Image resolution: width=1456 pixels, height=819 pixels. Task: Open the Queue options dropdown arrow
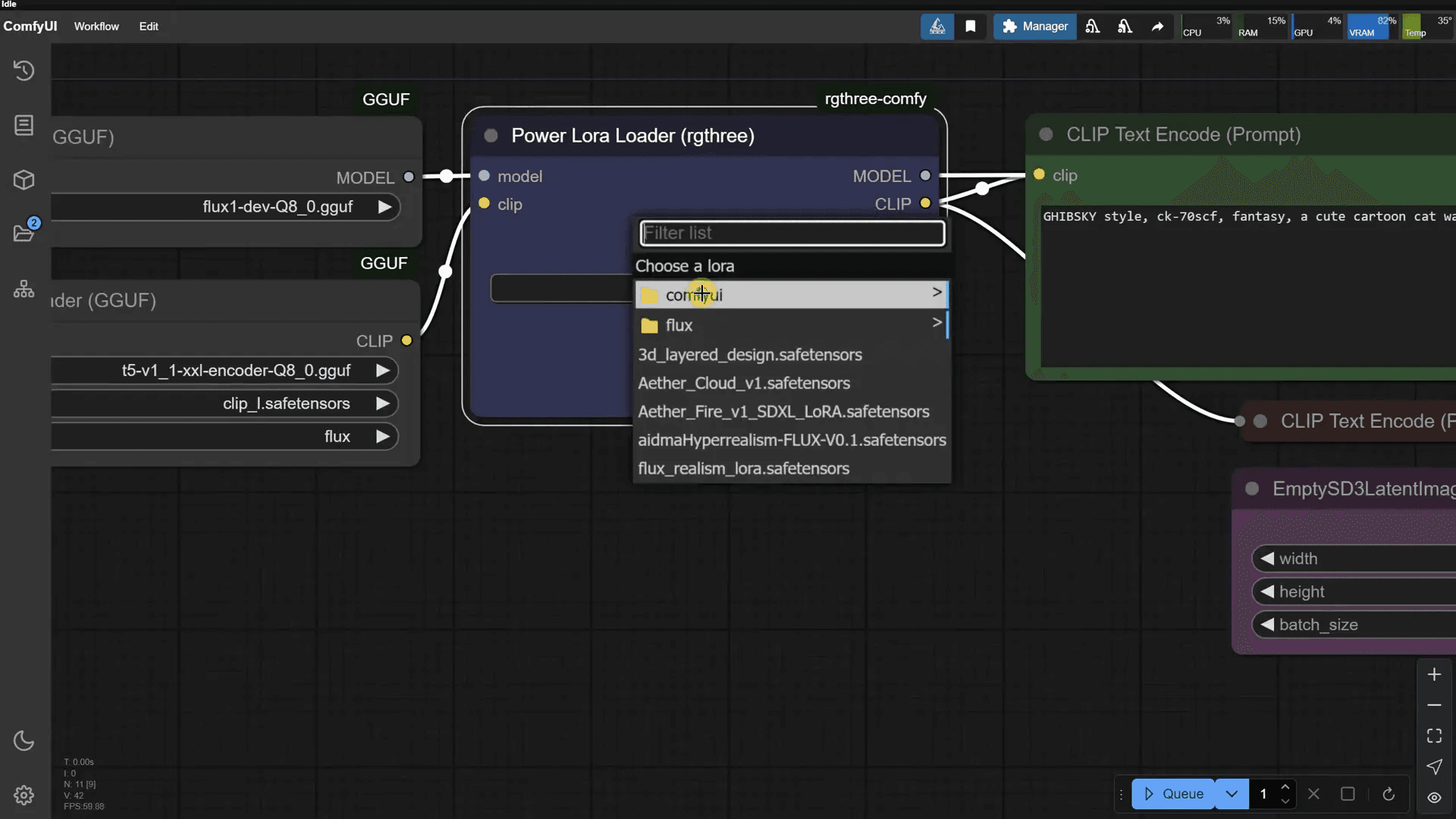click(x=1232, y=794)
